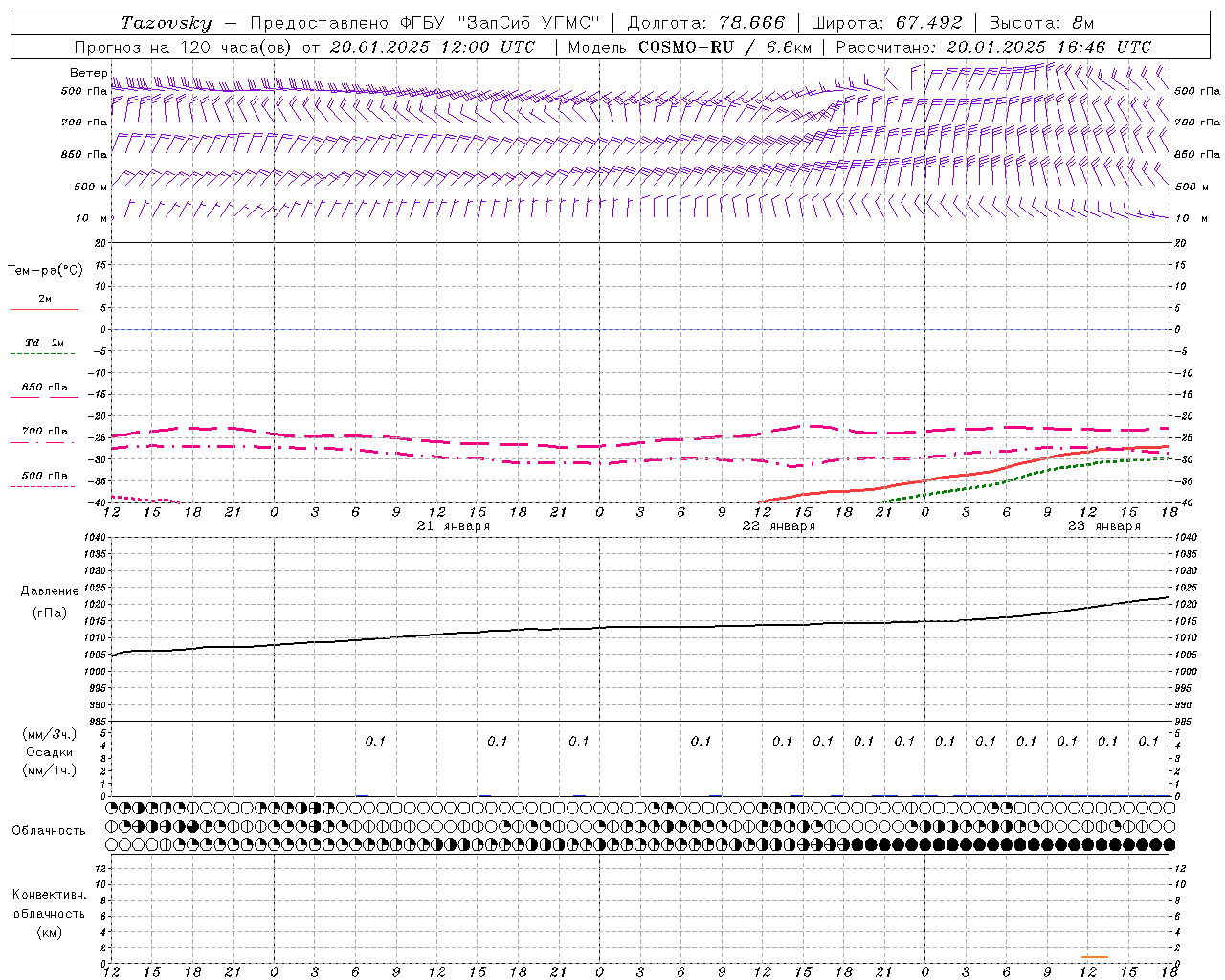Click the left-side 10 м wind level label

(x=91, y=218)
